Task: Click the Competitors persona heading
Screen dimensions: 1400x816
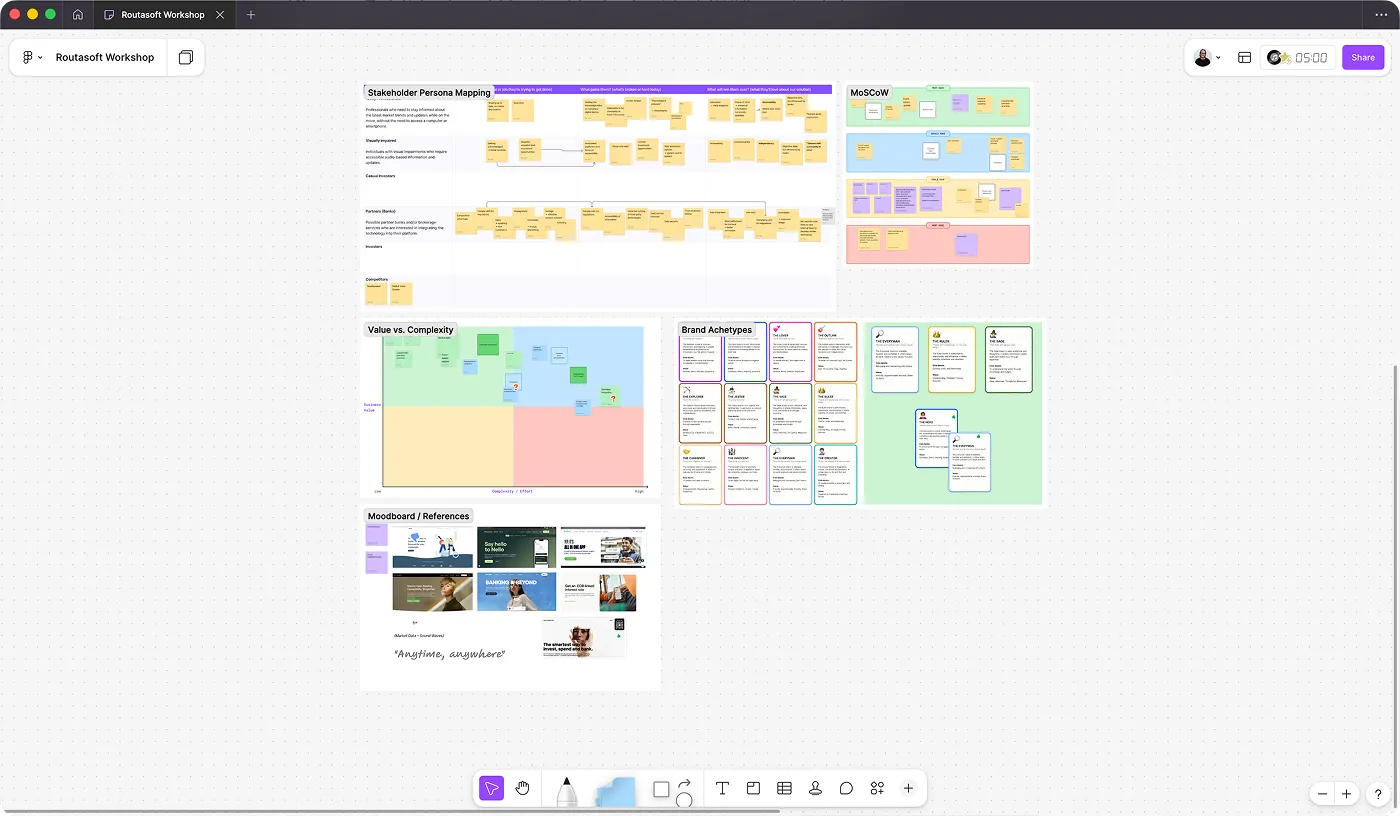Action: [x=377, y=279]
